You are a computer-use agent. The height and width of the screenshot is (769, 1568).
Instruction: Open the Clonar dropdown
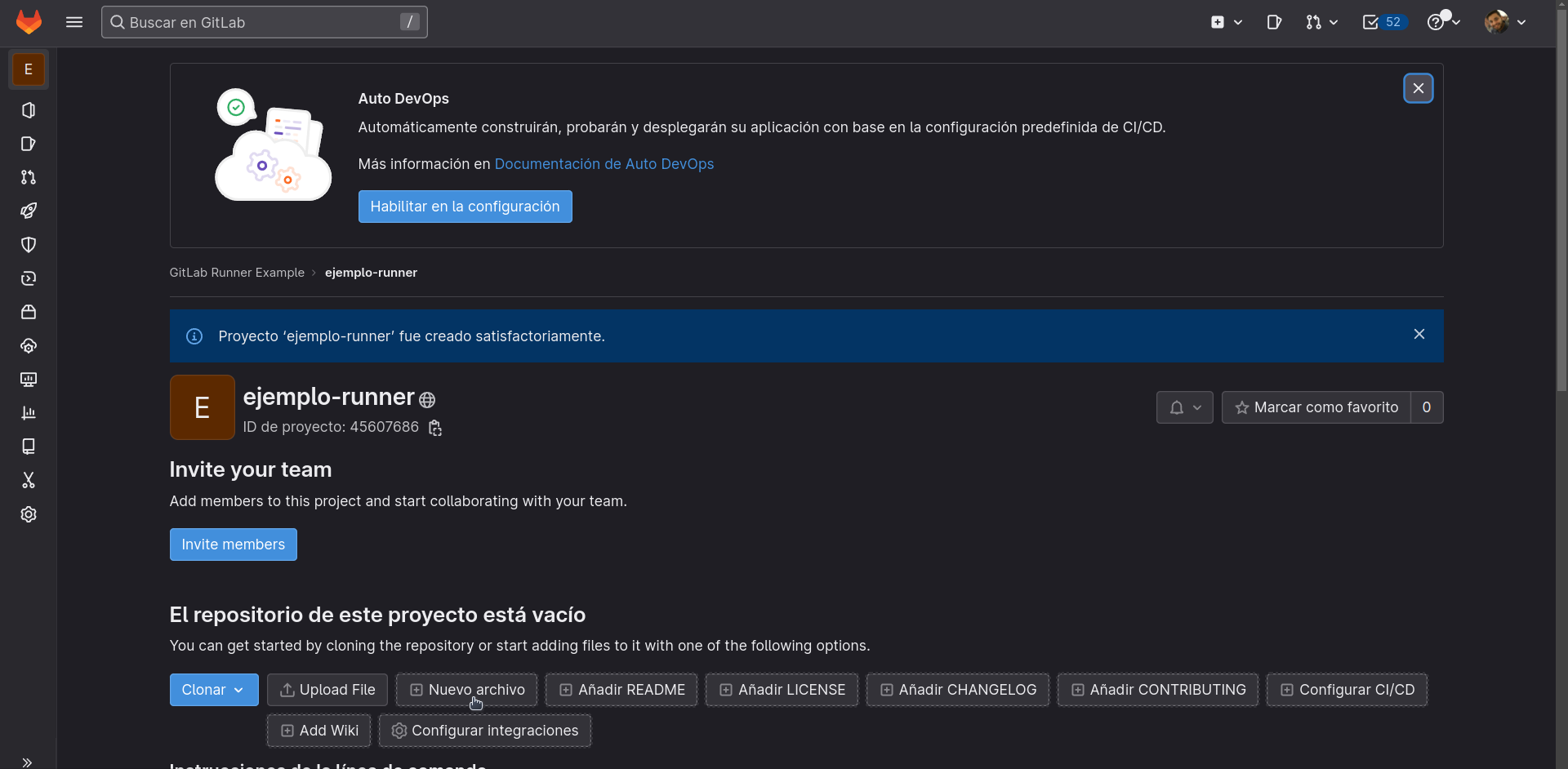pyautogui.click(x=214, y=690)
